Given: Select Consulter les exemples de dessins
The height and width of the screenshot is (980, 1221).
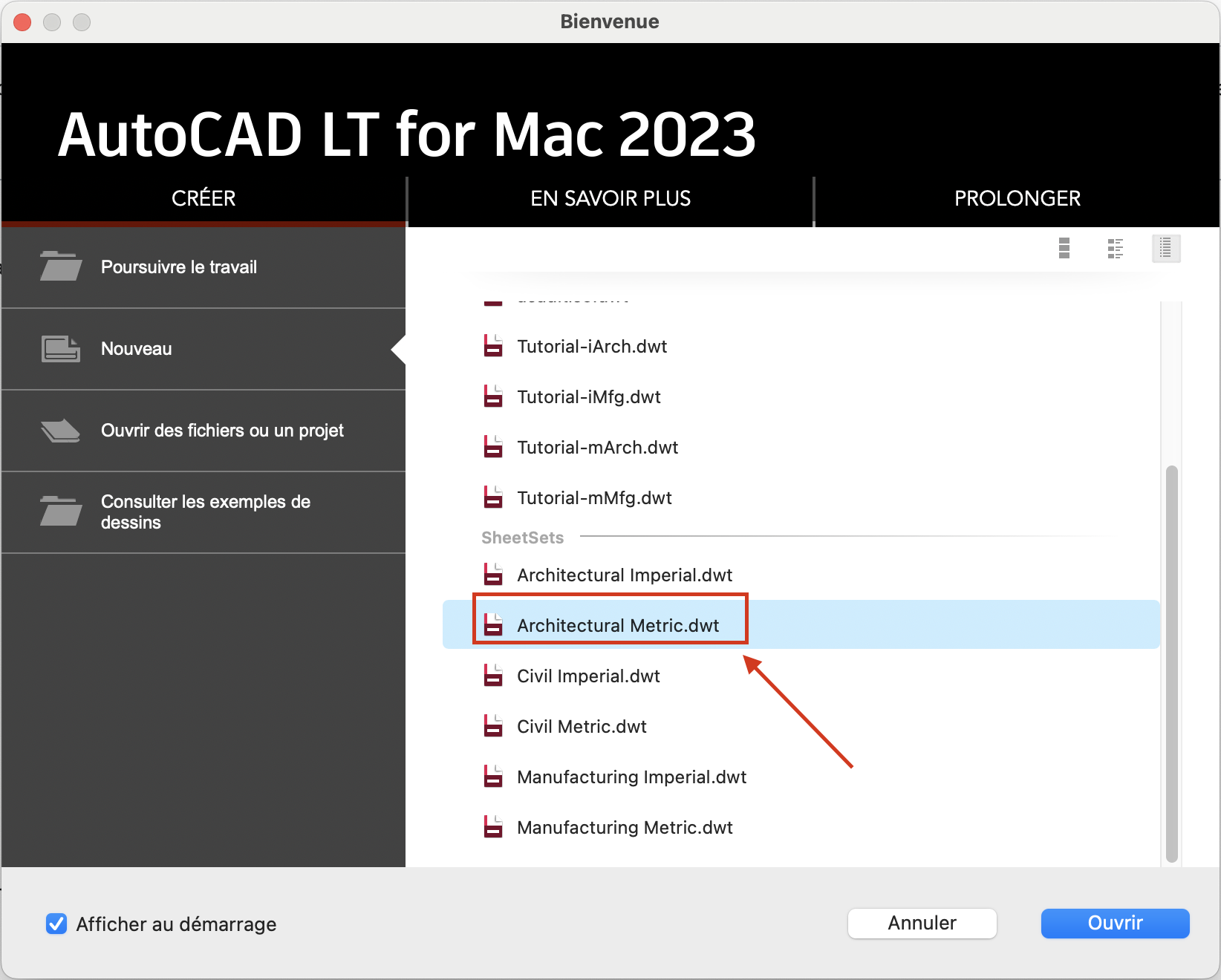Looking at the screenshot, I should tap(203, 512).
